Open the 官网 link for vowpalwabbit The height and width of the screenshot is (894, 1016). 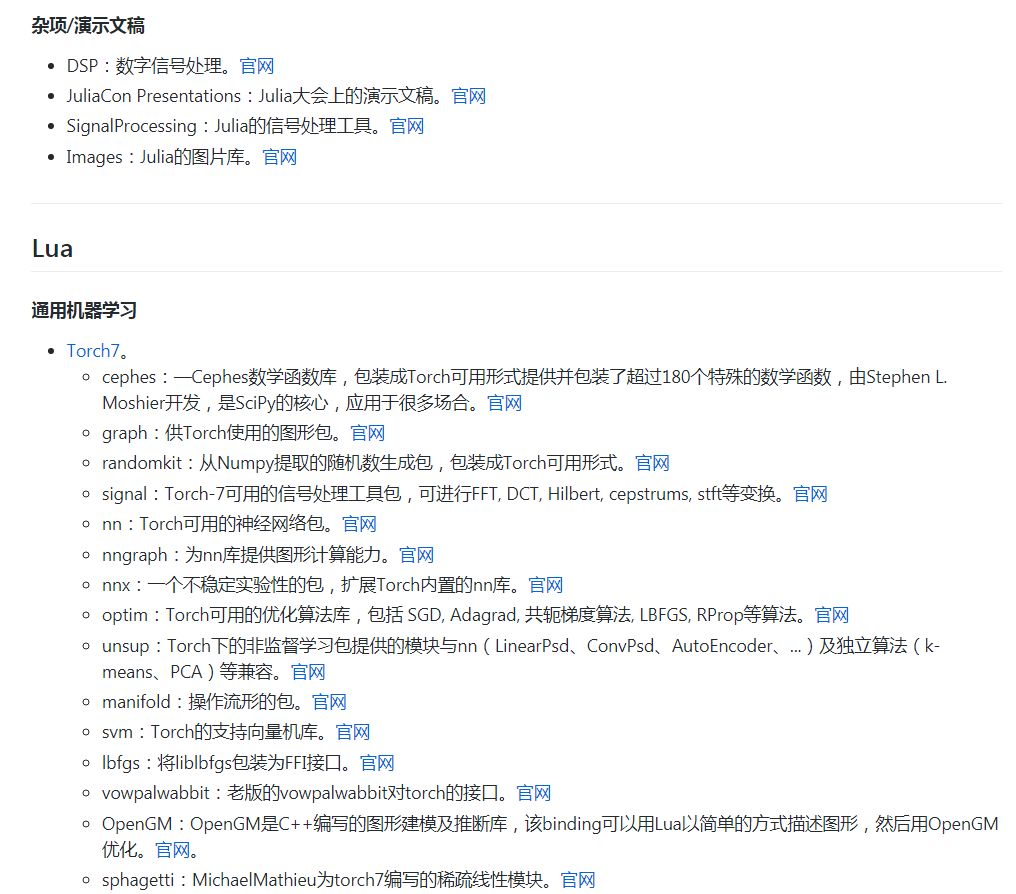pyautogui.click(x=534, y=793)
